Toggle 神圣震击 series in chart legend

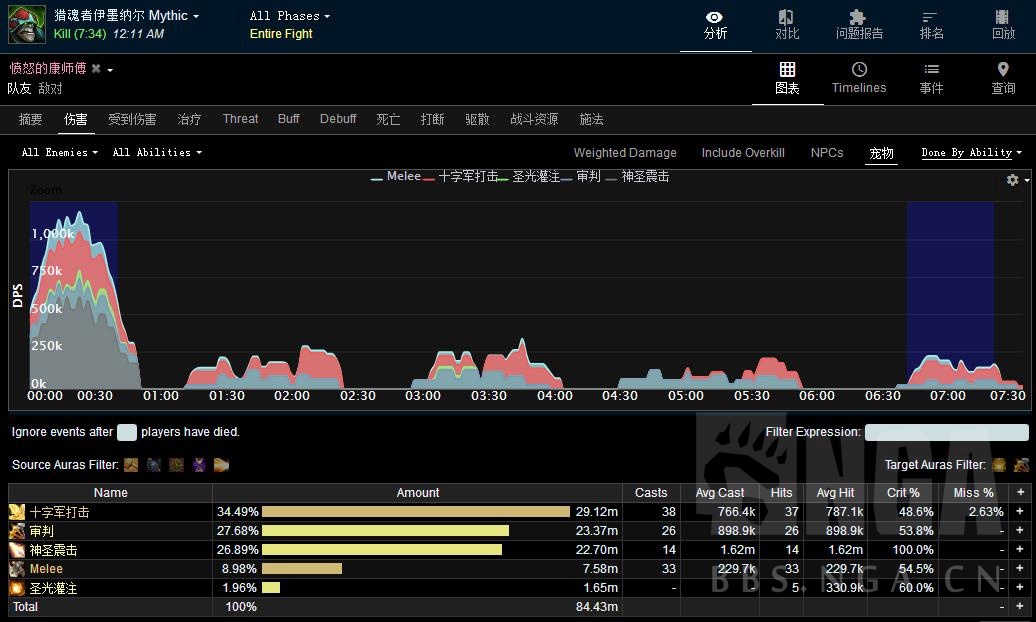coord(638,176)
